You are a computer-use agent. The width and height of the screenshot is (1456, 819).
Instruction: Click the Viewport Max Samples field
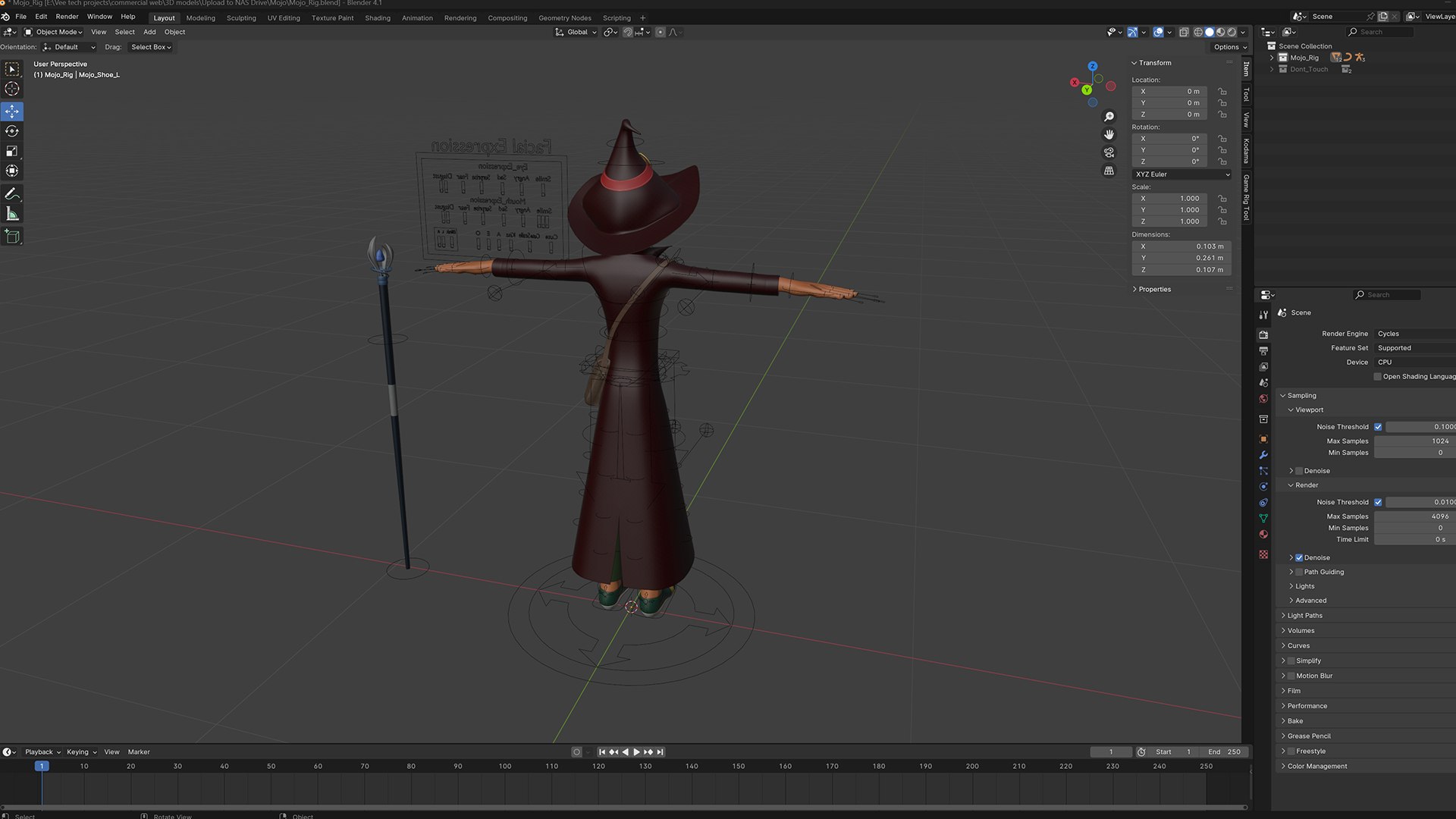click(x=1415, y=441)
